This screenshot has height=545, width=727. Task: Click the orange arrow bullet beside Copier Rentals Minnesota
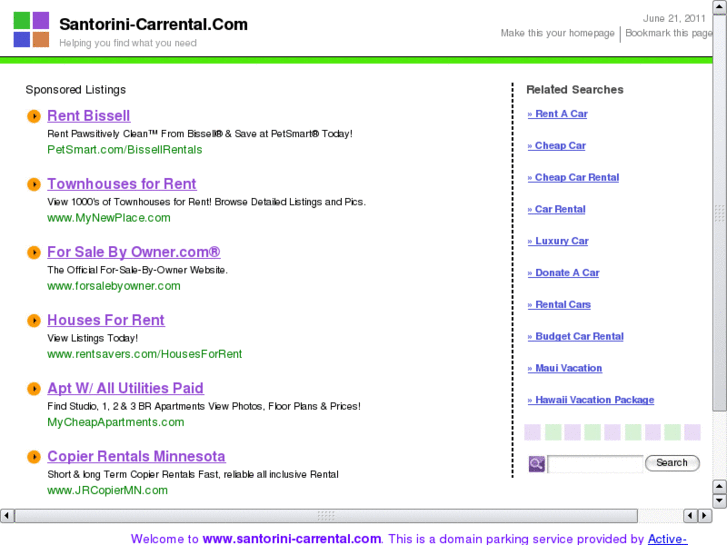pyautogui.click(x=34, y=457)
